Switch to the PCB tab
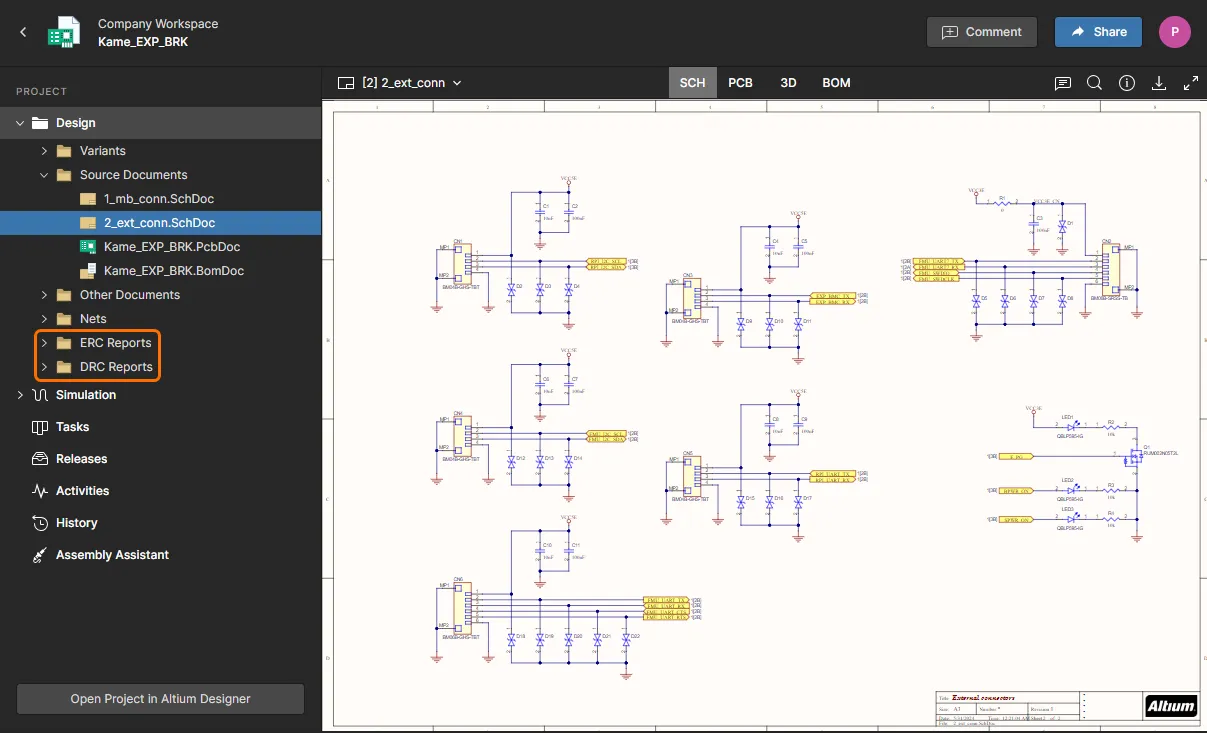The image size is (1207, 733). [x=740, y=83]
